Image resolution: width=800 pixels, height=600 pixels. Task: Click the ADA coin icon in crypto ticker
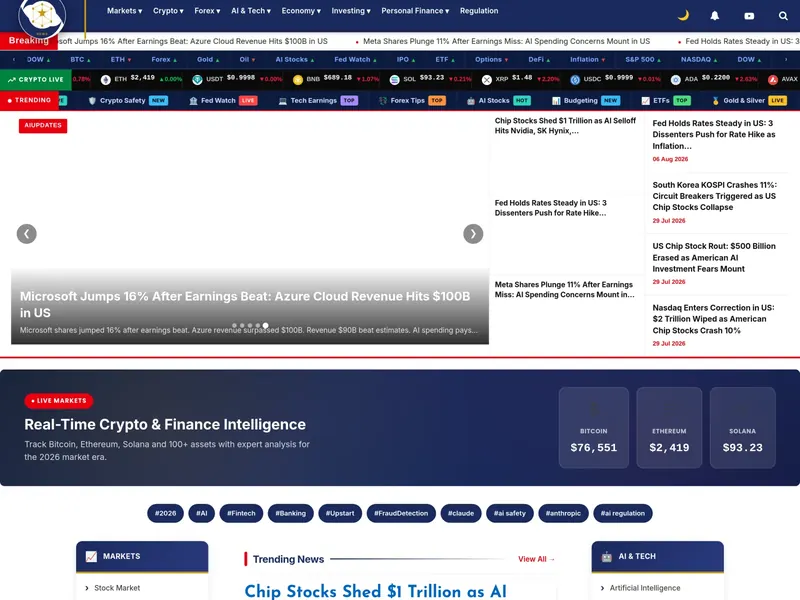point(676,80)
